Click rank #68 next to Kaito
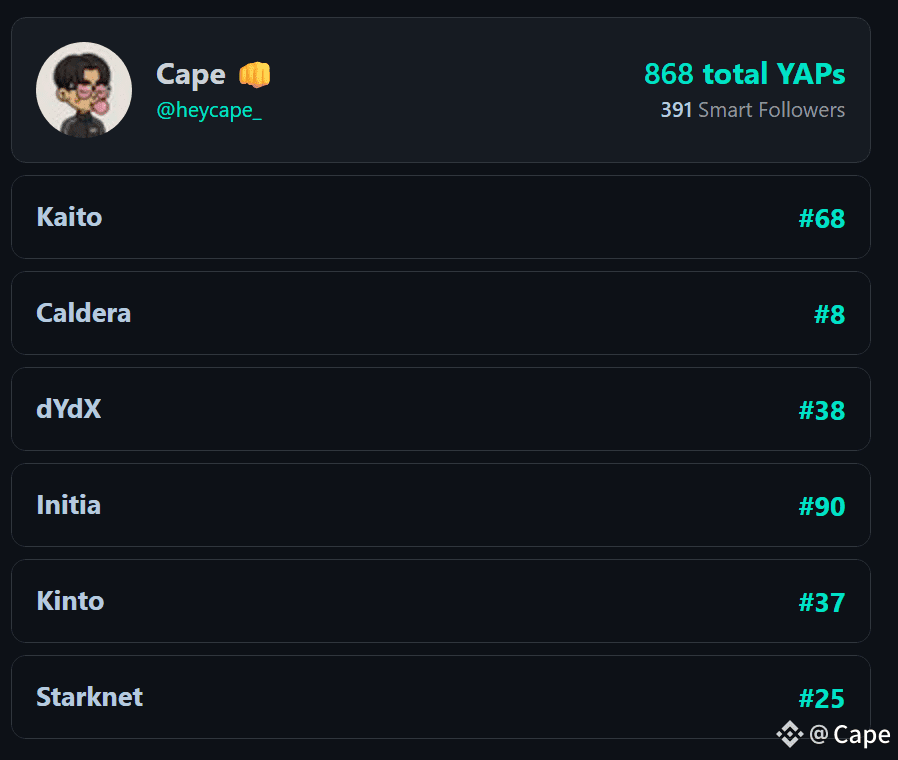 pos(821,218)
